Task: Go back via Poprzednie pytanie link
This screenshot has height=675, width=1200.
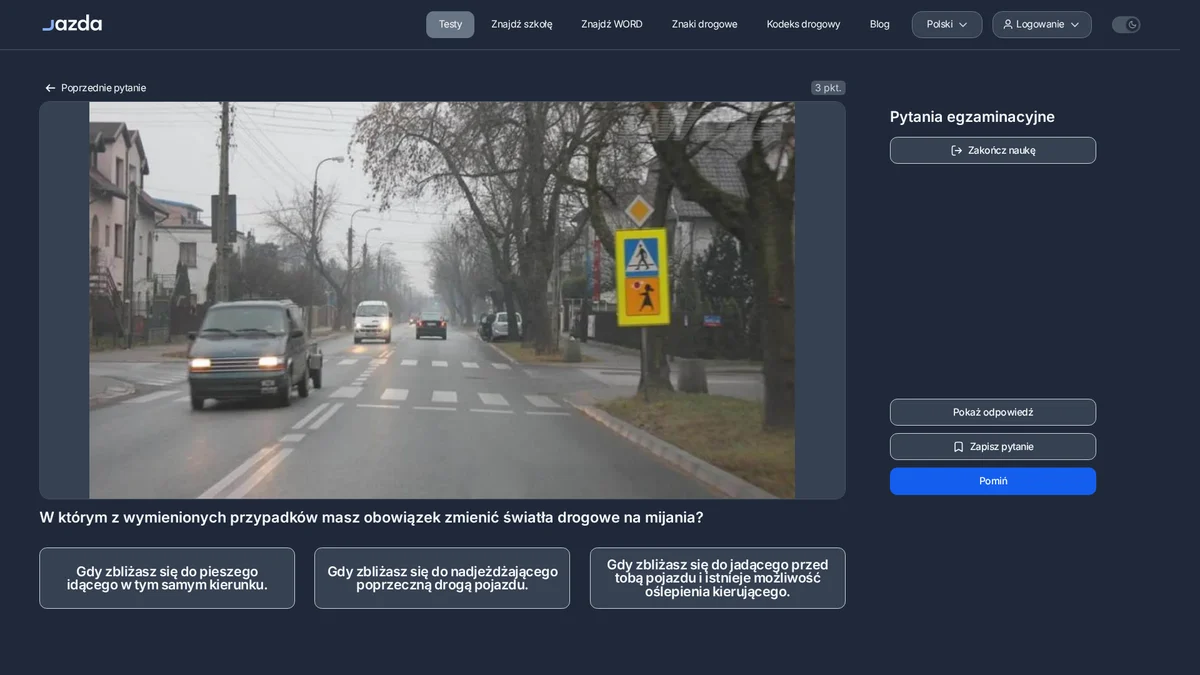Action: point(95,88)
